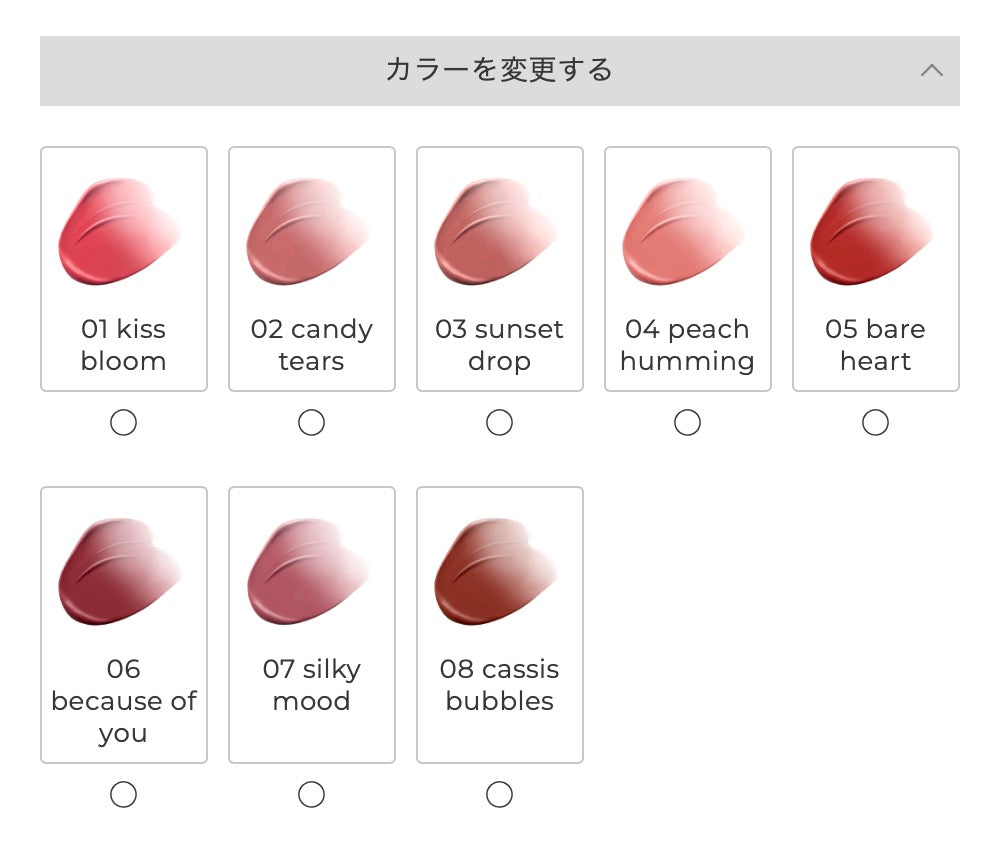Screen dimensions: 1000x858
Task: Check the radio button under 03 sunset drop
Action: pyautogui.click(x=499, y=422)
